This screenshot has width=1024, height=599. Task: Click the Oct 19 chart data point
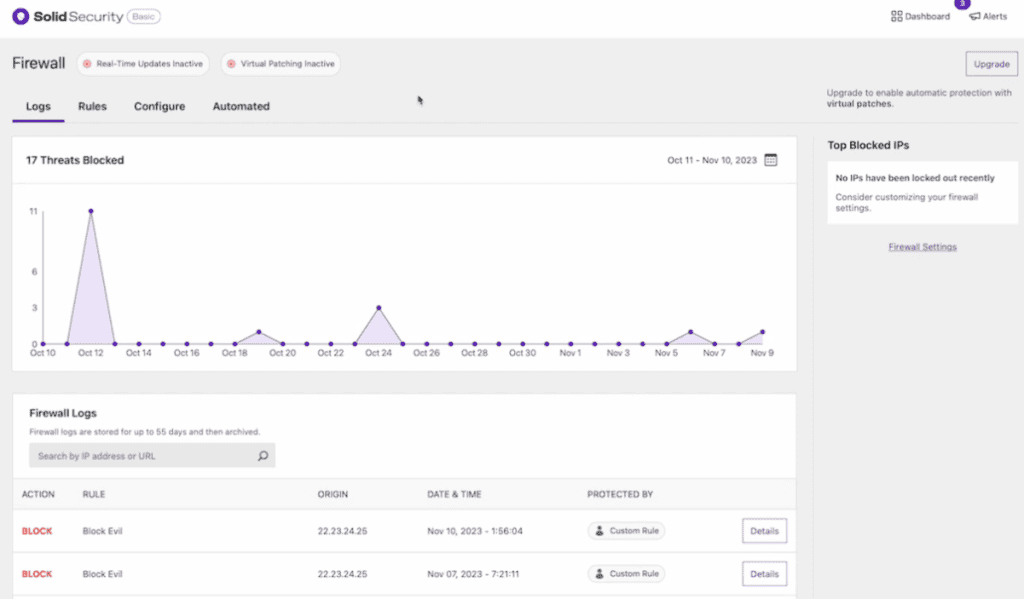(x=259, y=332)
